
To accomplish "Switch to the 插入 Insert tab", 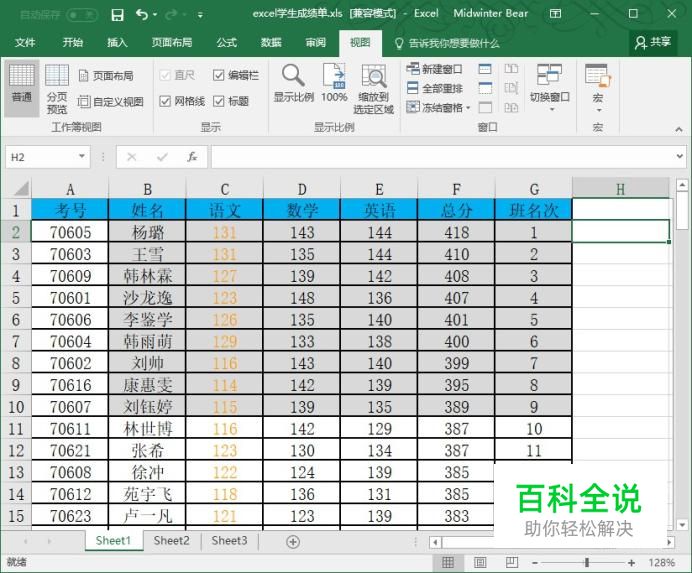I will (x=117, y=43).
